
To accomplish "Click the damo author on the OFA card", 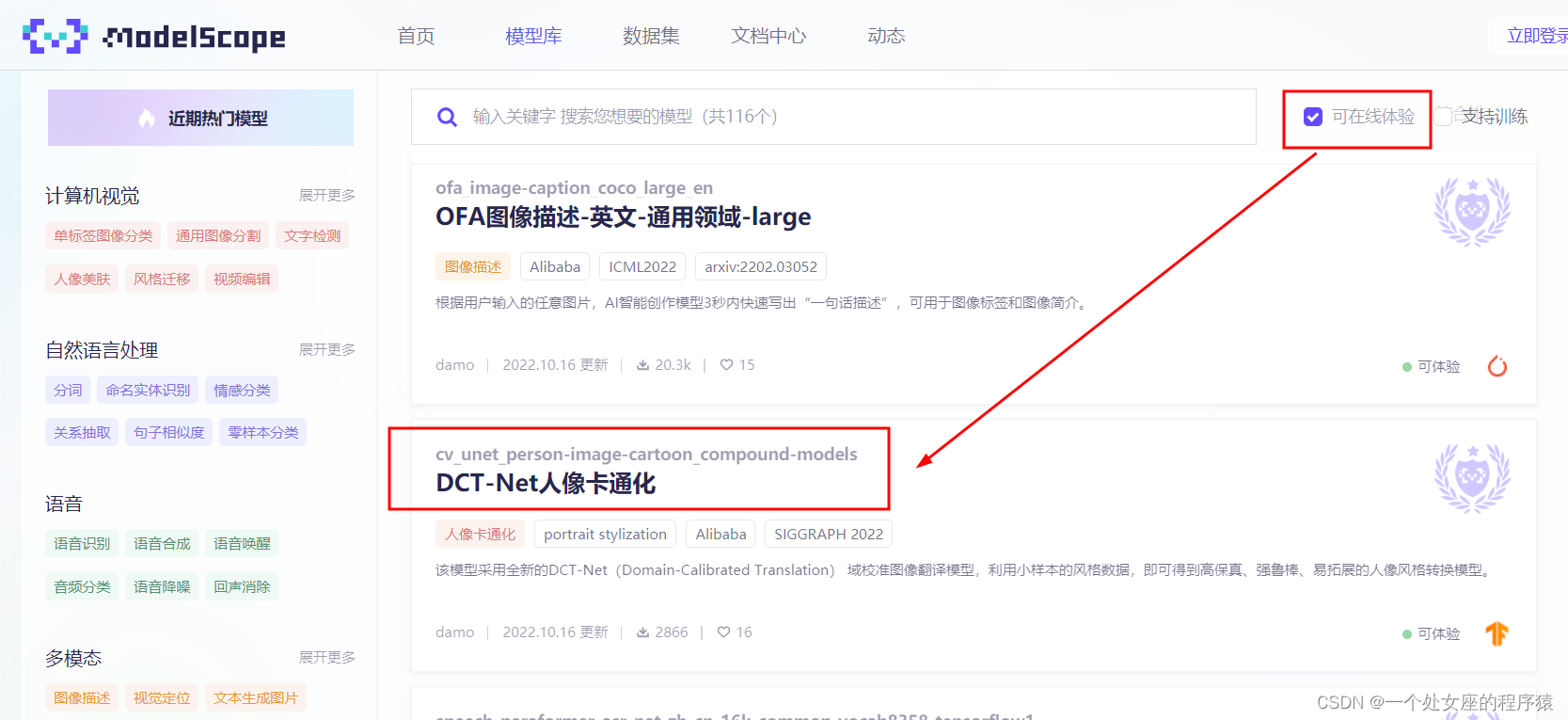I will (454, 365).
